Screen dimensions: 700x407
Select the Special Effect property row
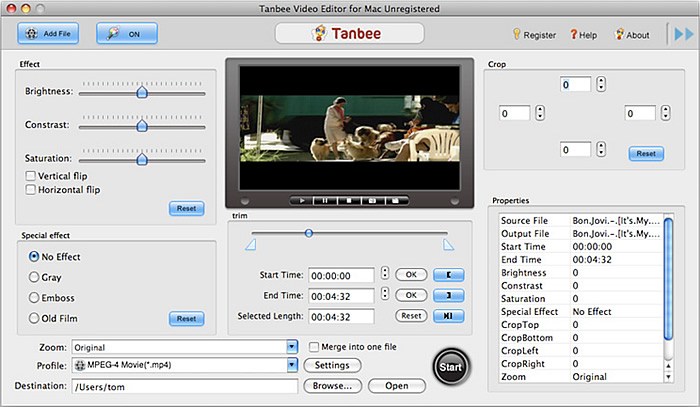tap(580, 311)
